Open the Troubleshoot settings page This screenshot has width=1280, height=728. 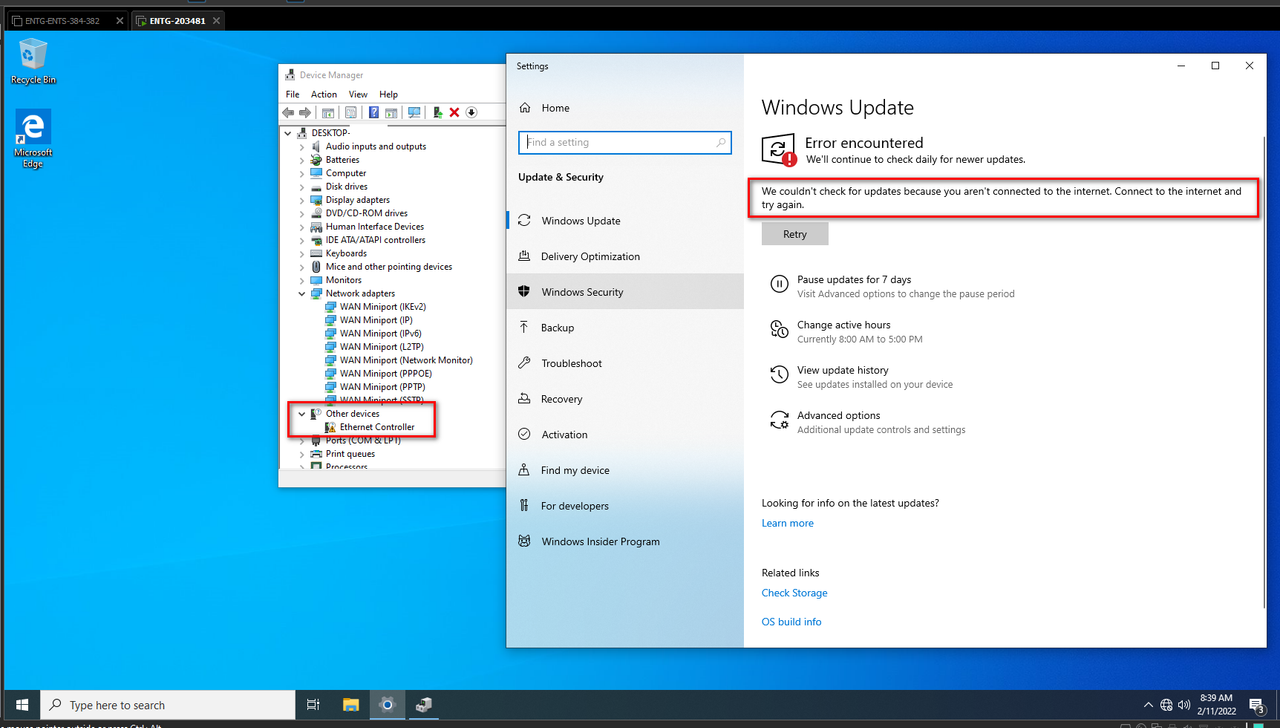pos(625,363)
